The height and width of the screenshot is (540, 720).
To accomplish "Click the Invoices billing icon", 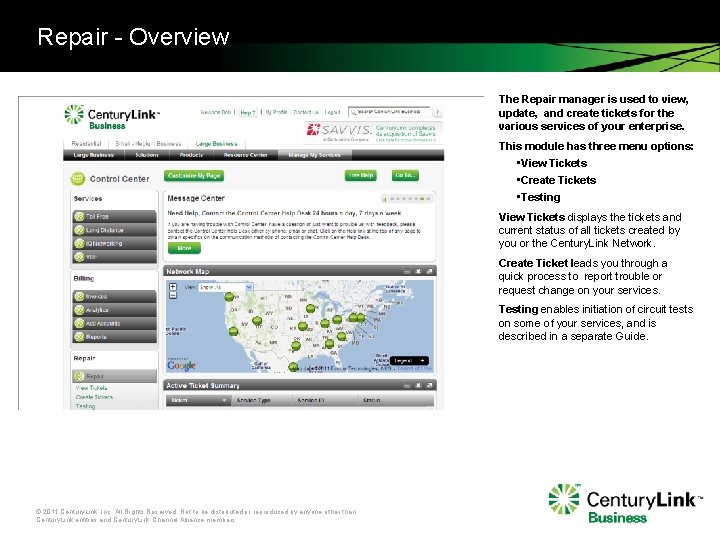I will 79,297.
